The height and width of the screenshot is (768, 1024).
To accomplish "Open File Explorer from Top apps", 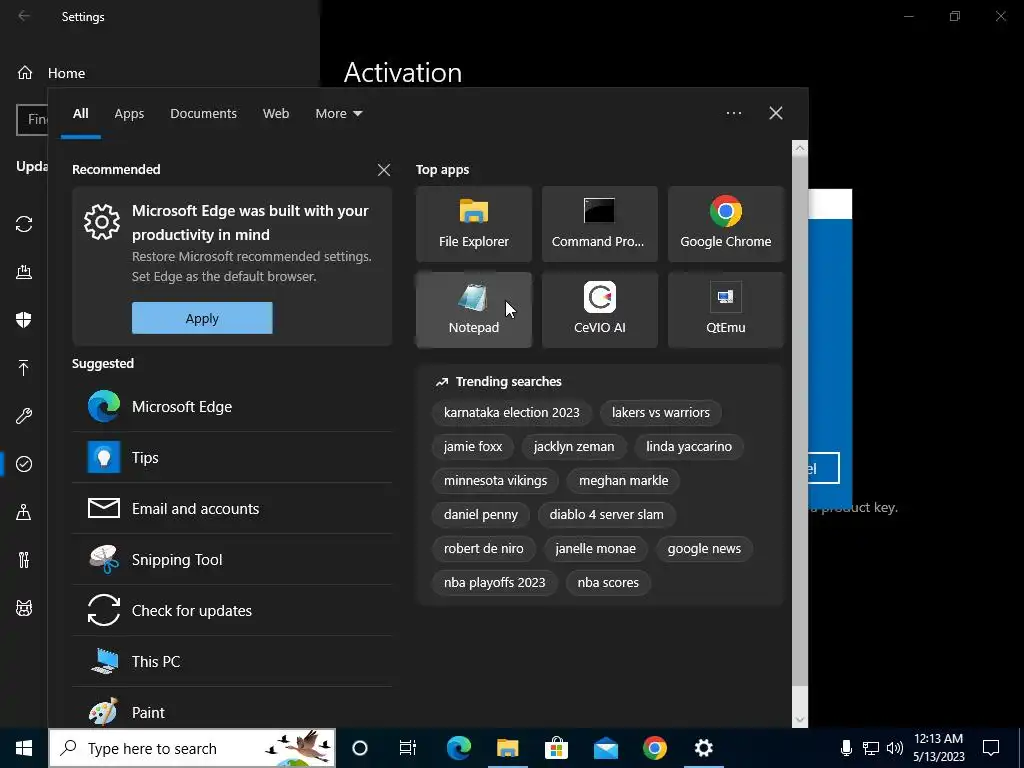I will point(473,224).
